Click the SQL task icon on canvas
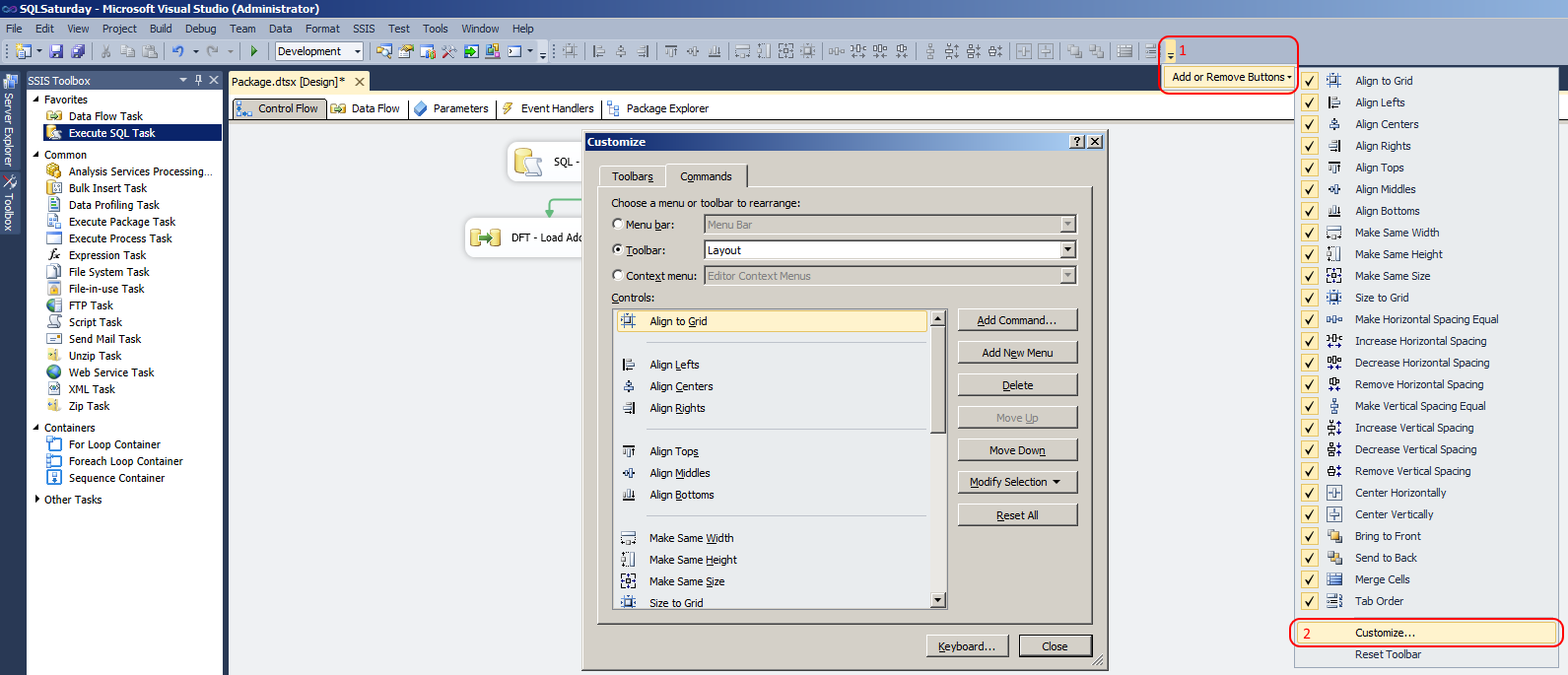Screen dimensions: 1568x675 (x=528, y=162)
